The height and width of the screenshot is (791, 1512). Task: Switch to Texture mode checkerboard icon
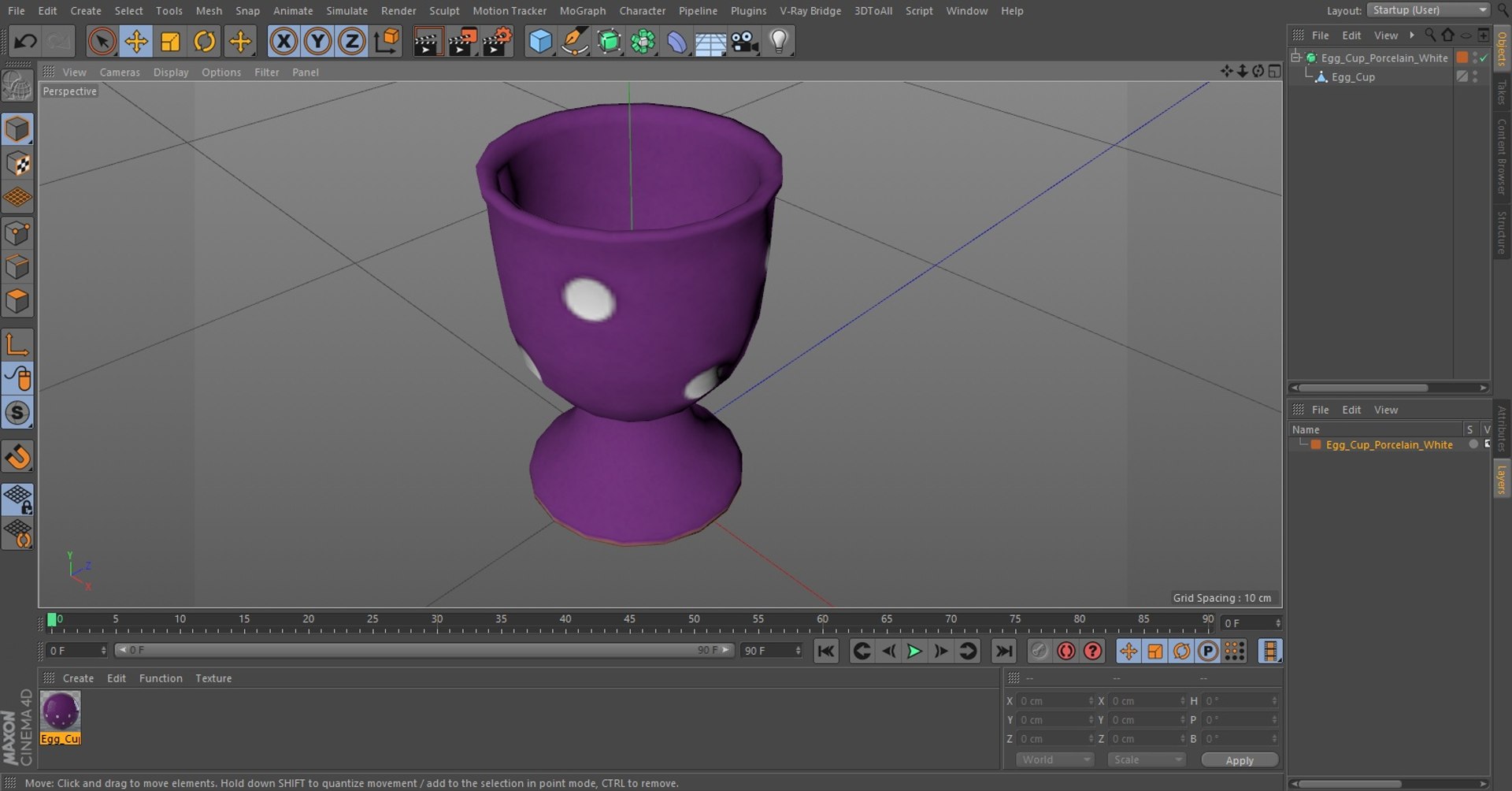[x=17, y=164]
